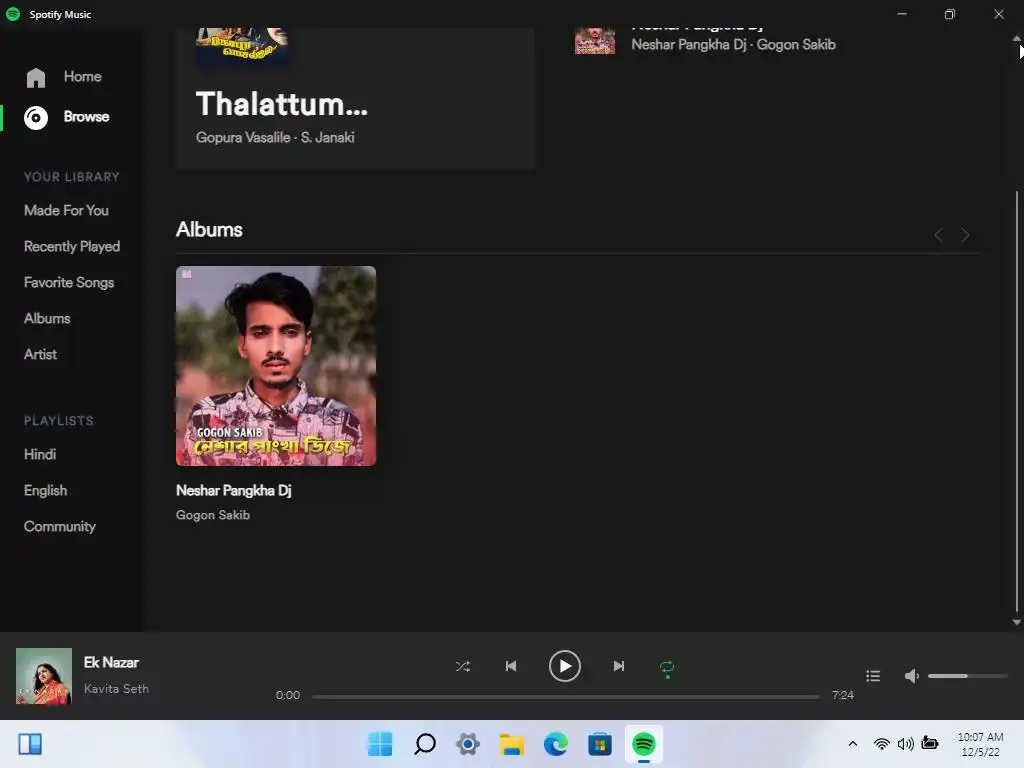Image resolution: width=1024 pixels, height=768 pixels.
Task: Toggle shuffle playback
Action: click(x=462, y=666)
